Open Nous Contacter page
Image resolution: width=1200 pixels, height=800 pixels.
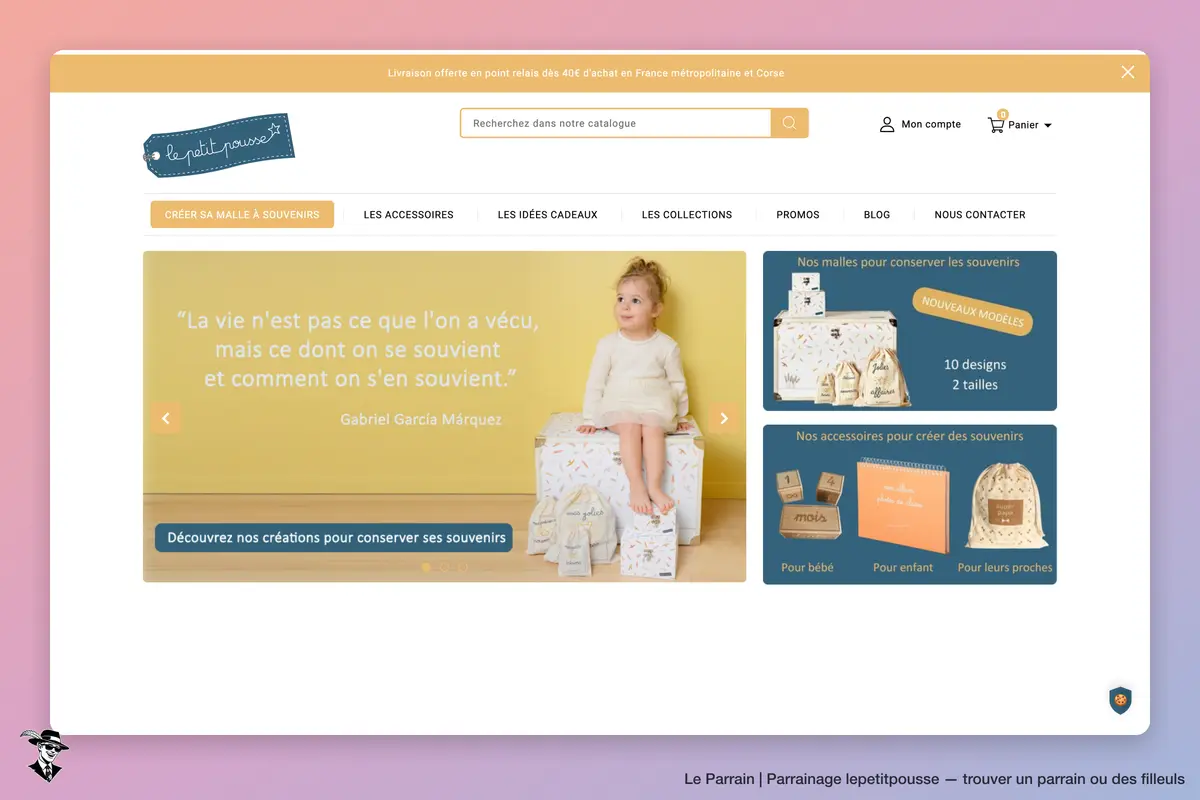click(x=980, y=215)
